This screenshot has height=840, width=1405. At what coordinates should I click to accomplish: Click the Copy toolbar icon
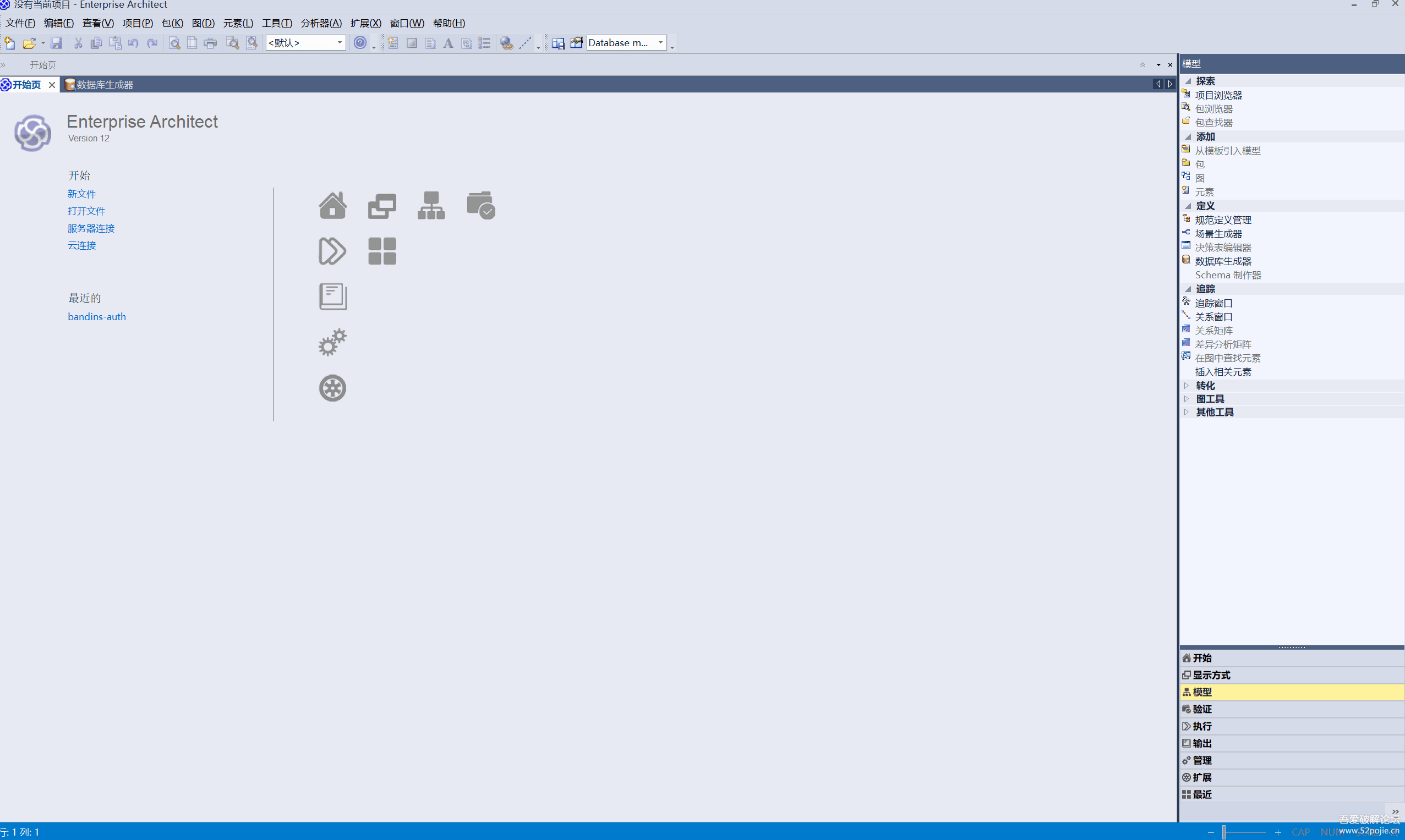[96, 43]
